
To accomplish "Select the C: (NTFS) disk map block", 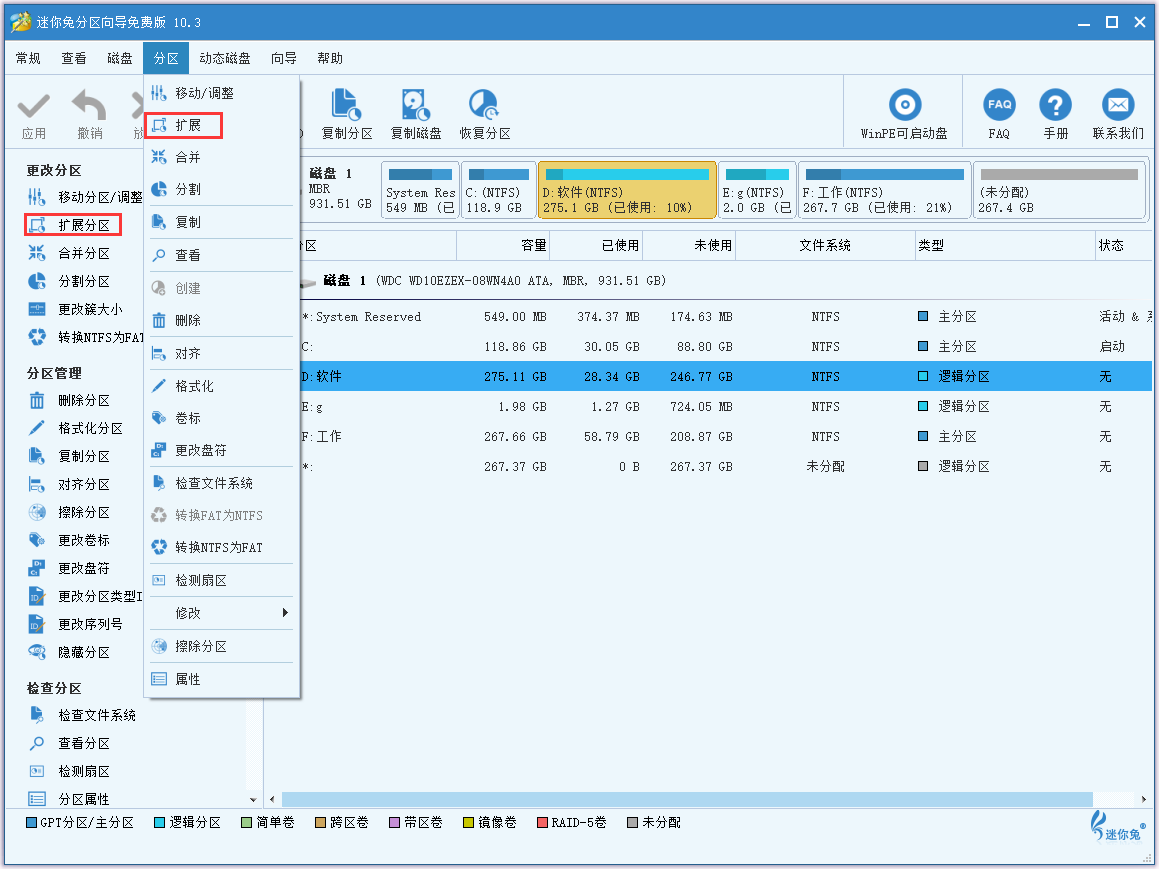I will (498, 191).
